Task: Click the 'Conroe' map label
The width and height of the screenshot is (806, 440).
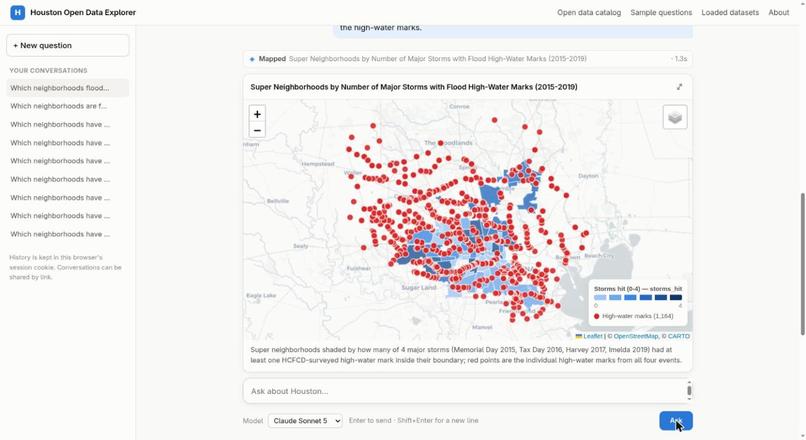Action: pos(459,106)
